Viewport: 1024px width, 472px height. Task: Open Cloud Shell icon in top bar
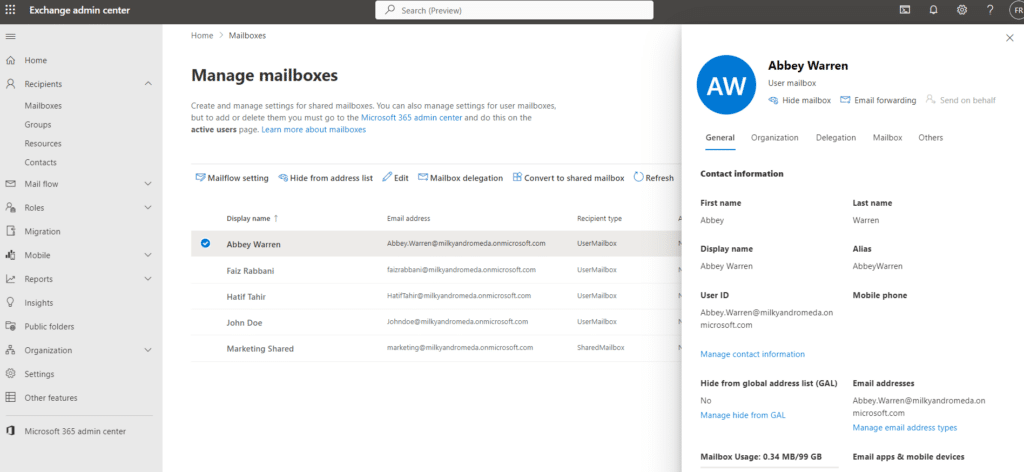tap(904, 10)
